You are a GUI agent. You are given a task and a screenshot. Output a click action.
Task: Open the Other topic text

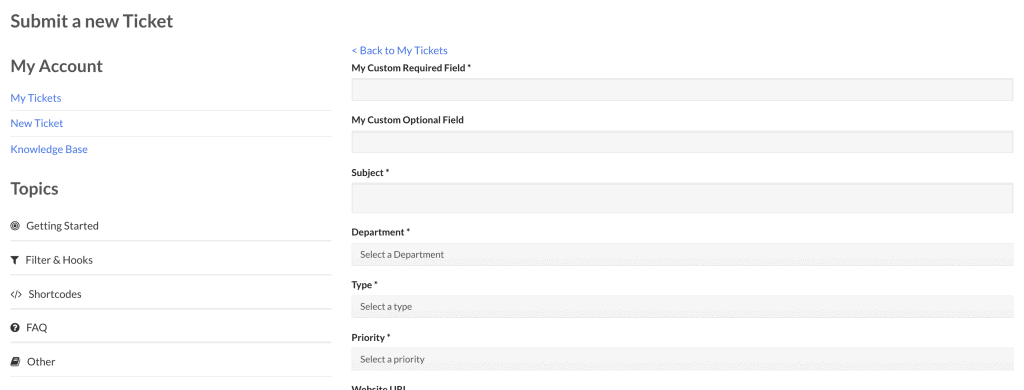point(41,362)
